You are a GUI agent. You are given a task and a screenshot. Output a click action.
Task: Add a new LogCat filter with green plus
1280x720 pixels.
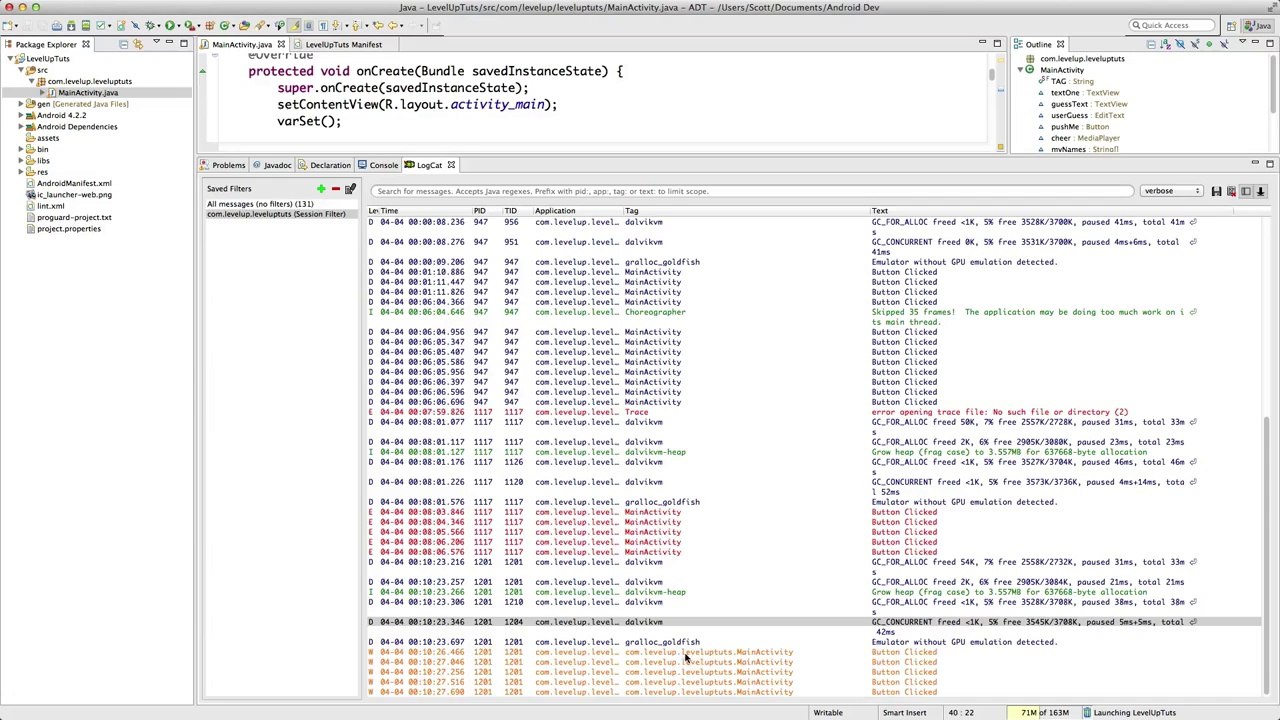(x=320, y=189)
